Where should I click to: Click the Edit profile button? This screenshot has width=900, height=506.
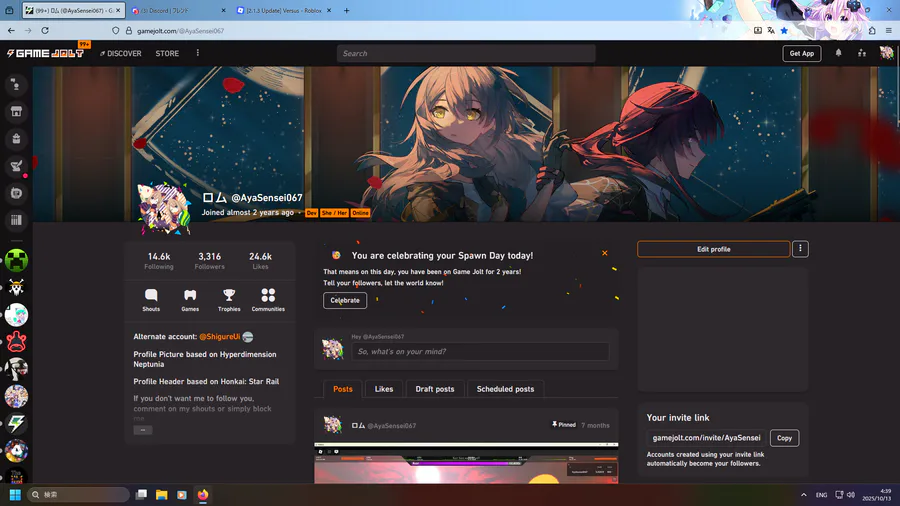coord(713,249)
